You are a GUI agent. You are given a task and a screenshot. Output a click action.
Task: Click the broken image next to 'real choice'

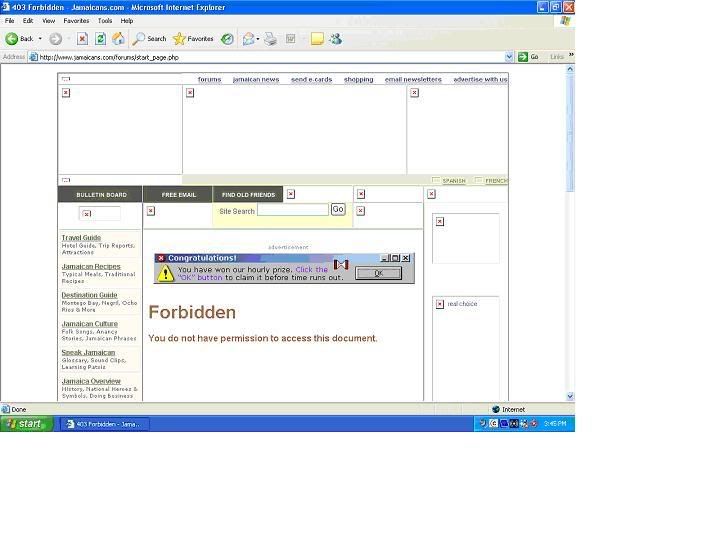click(440, 304)
